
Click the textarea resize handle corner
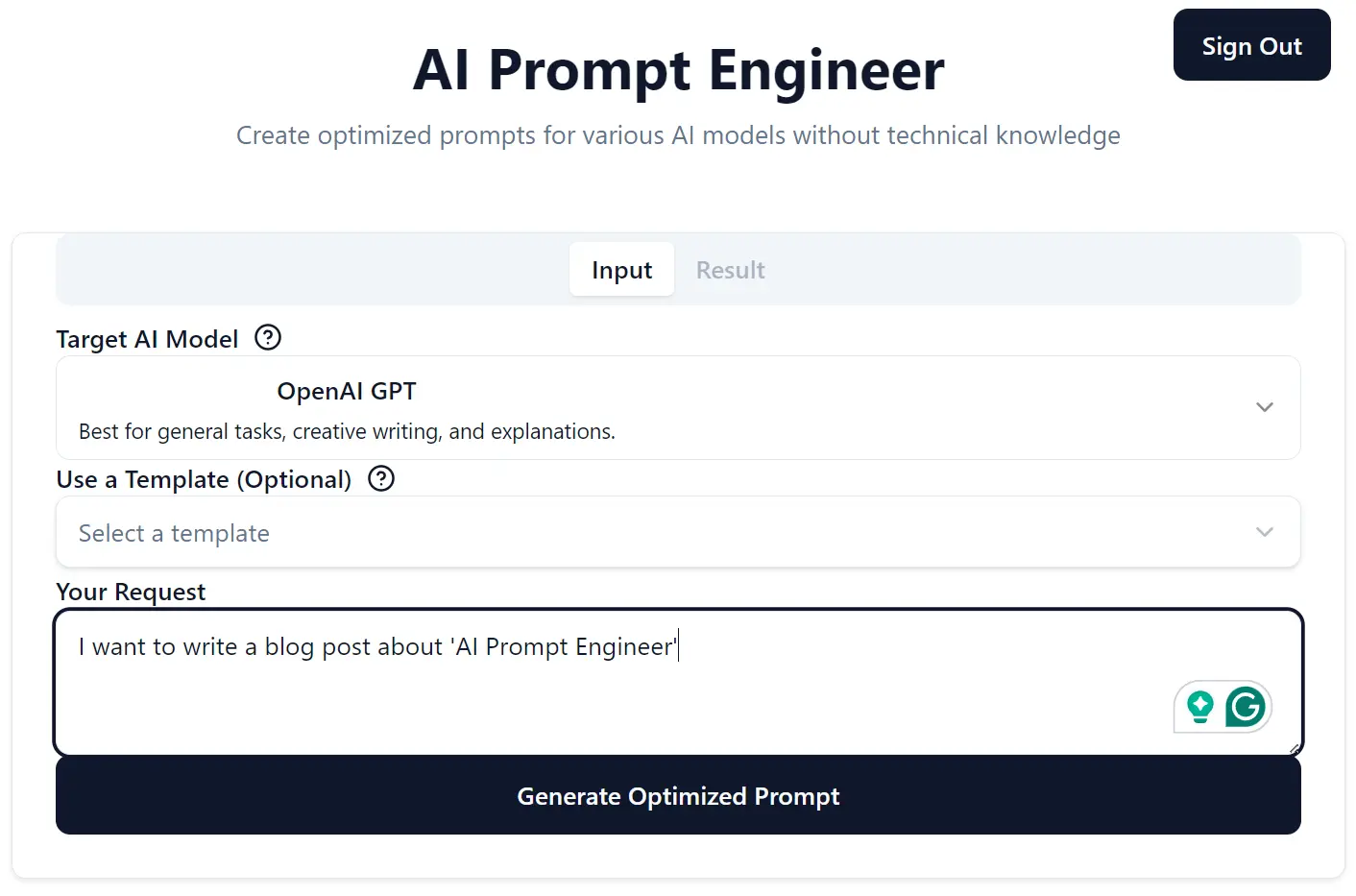coord(1294,750)
